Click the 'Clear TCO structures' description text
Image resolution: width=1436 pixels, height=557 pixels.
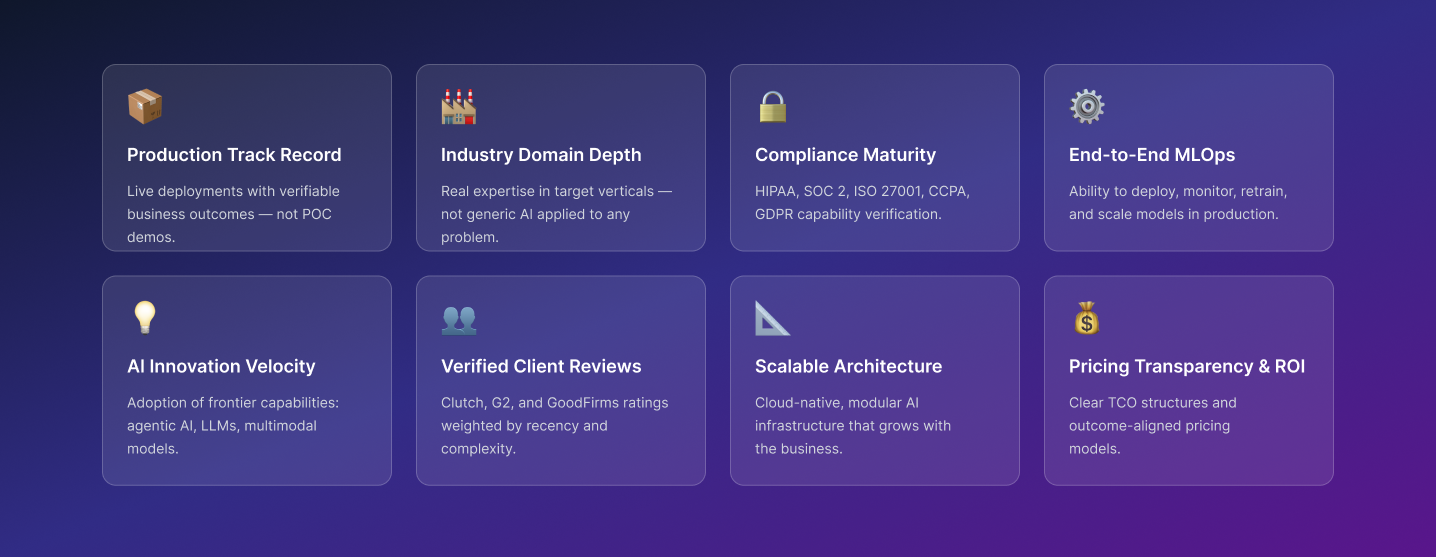click(x=1152, y=425)
